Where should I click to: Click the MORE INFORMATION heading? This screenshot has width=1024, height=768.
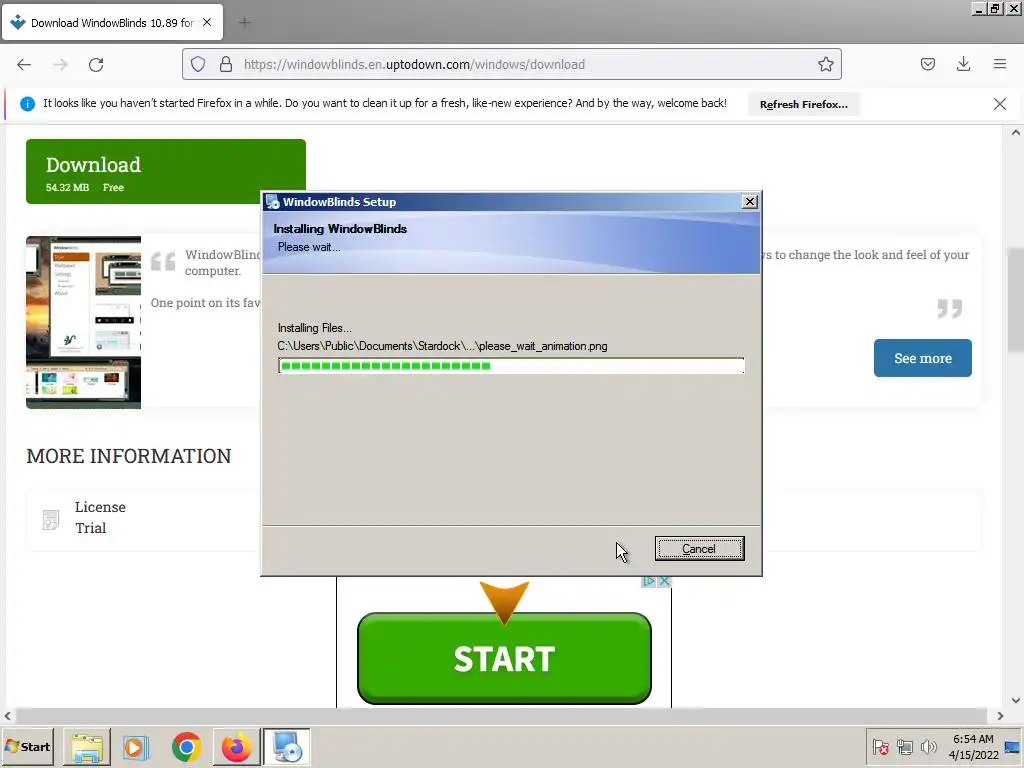[x=129, y=456]
